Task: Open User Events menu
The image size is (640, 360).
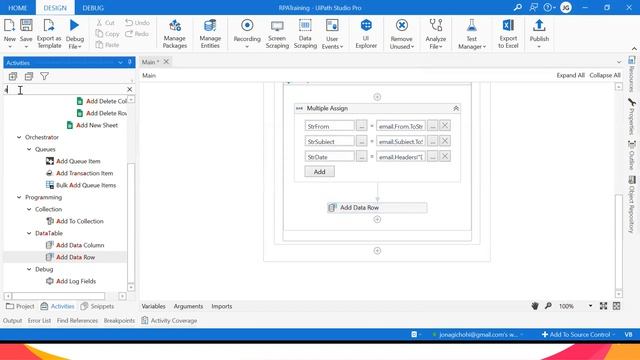Action: coord(332,34)
